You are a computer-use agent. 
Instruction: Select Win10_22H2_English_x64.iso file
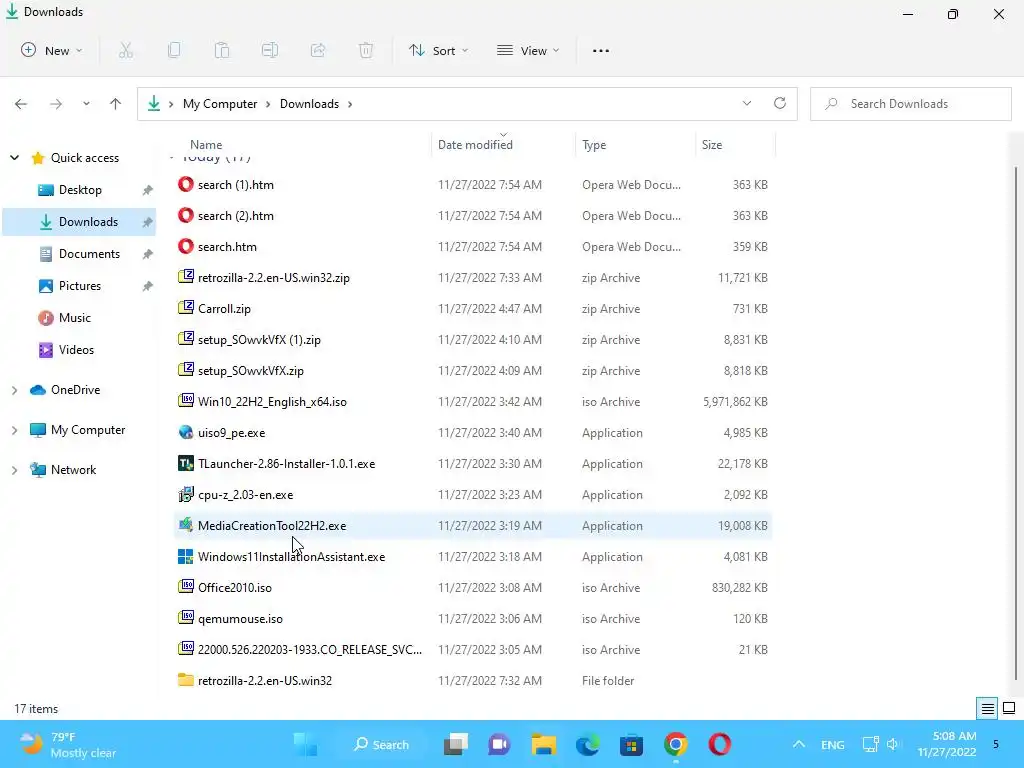pyautogui.click(x=473, y=402)
